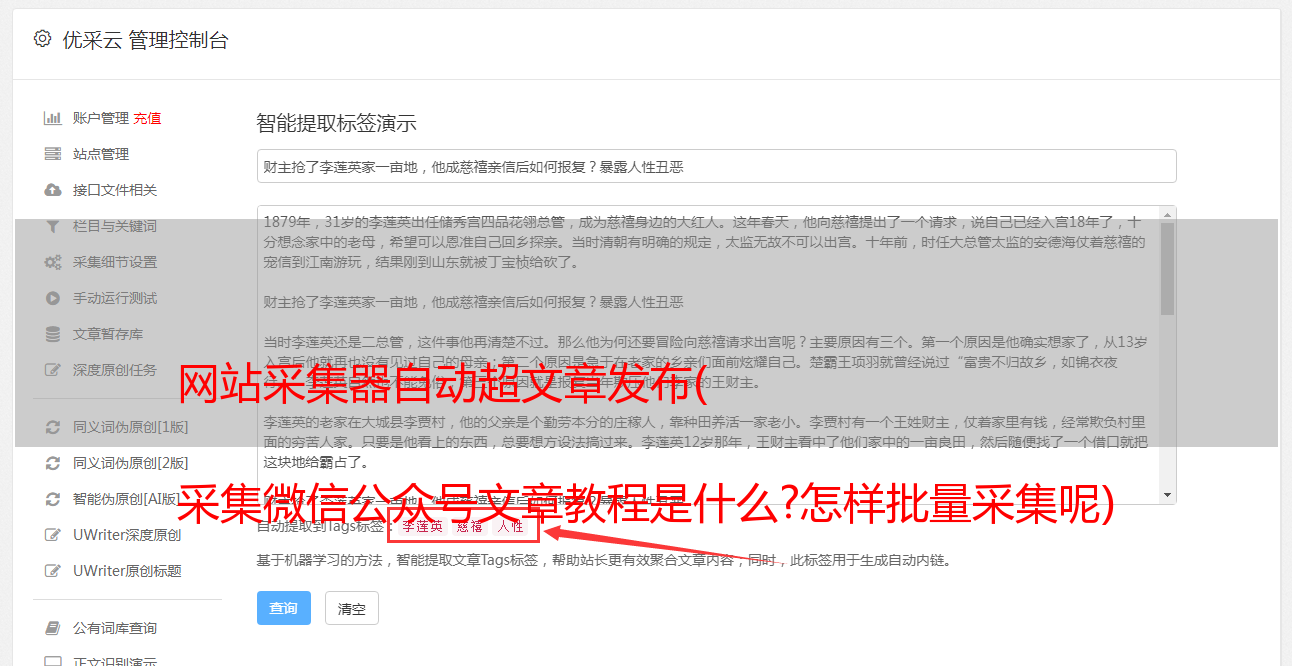Click the scroll-down arrow of article textarea
1292x666 pixels.
coord(1168,496)
